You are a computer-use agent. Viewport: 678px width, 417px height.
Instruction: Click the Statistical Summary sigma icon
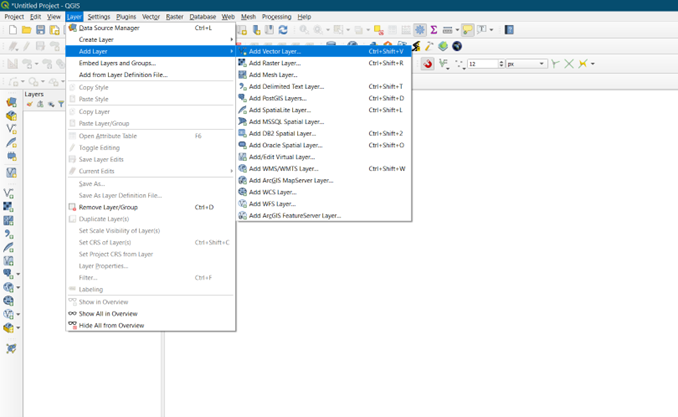(x=433, y=29)
